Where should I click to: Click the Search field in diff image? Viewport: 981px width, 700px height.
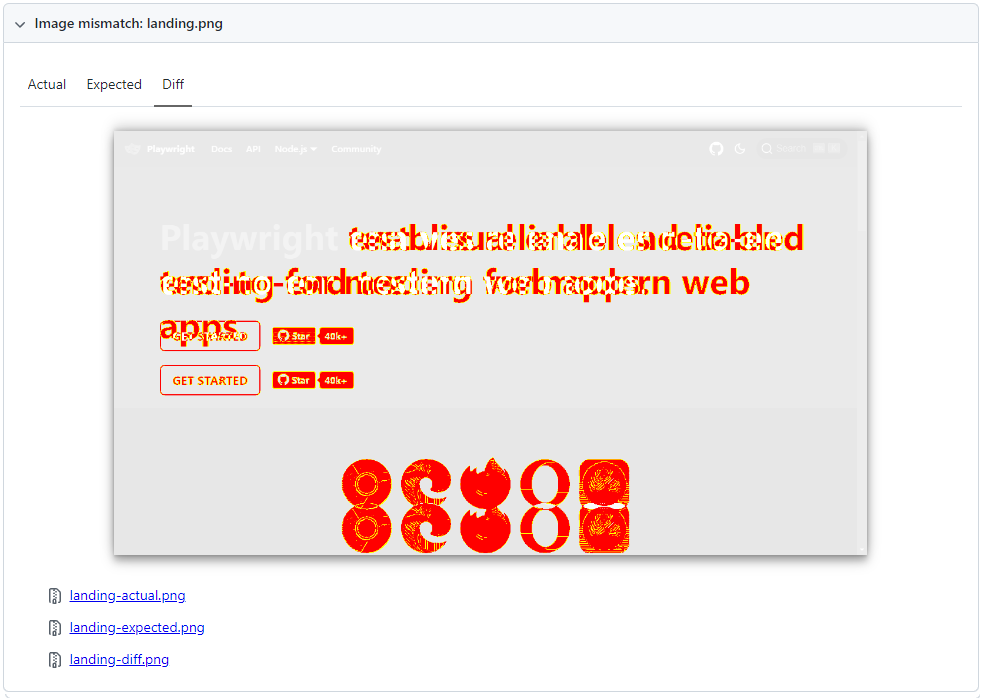(x=801, y=149)
